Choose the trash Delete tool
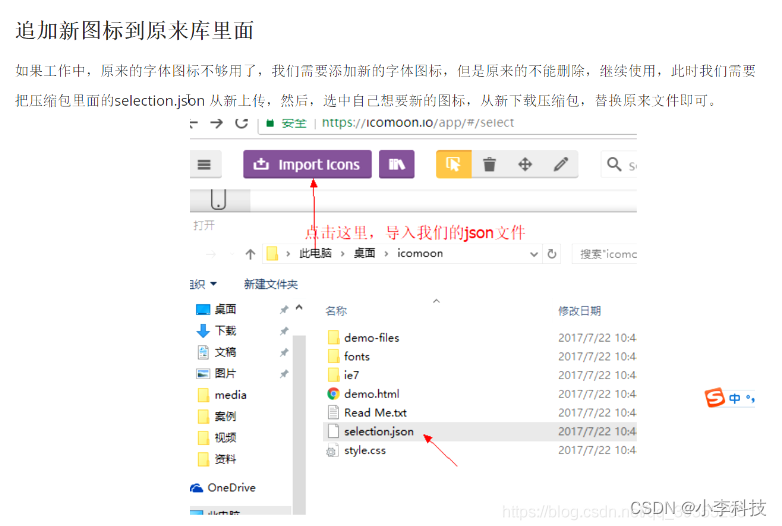Image resolution: width=782 pixels, height=526 pixels. pos(489,165)
